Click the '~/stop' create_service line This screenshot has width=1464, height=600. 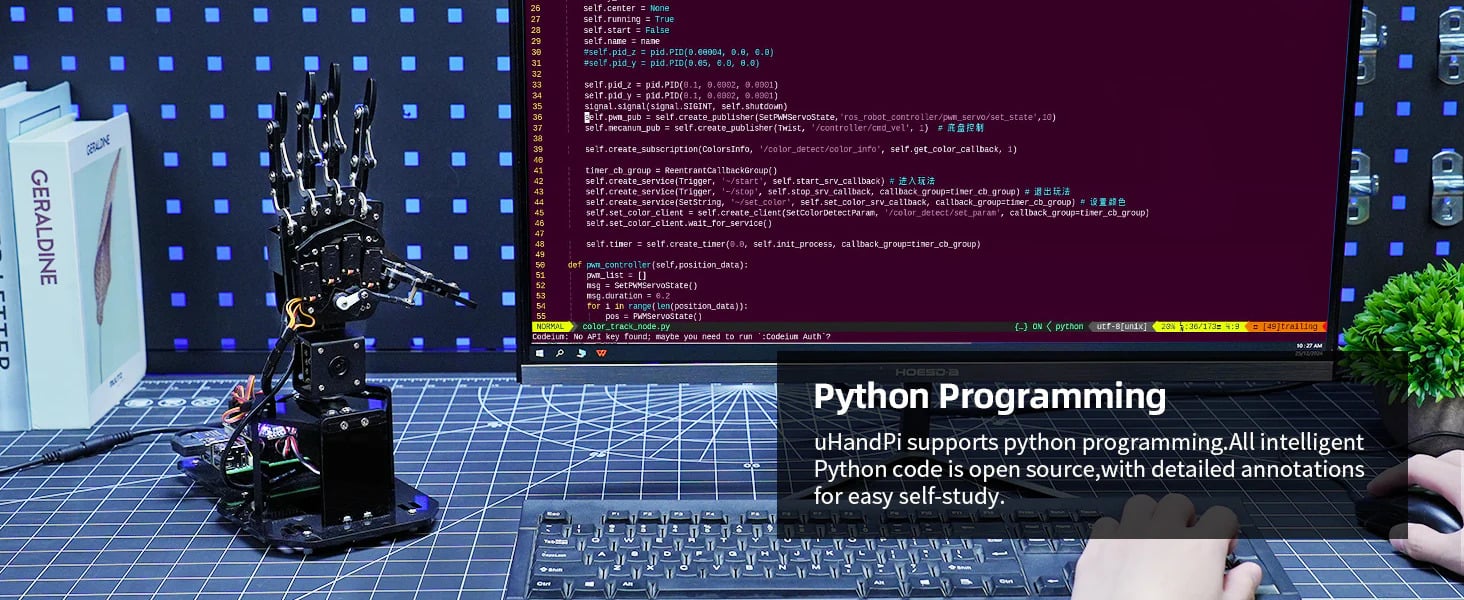827,192
